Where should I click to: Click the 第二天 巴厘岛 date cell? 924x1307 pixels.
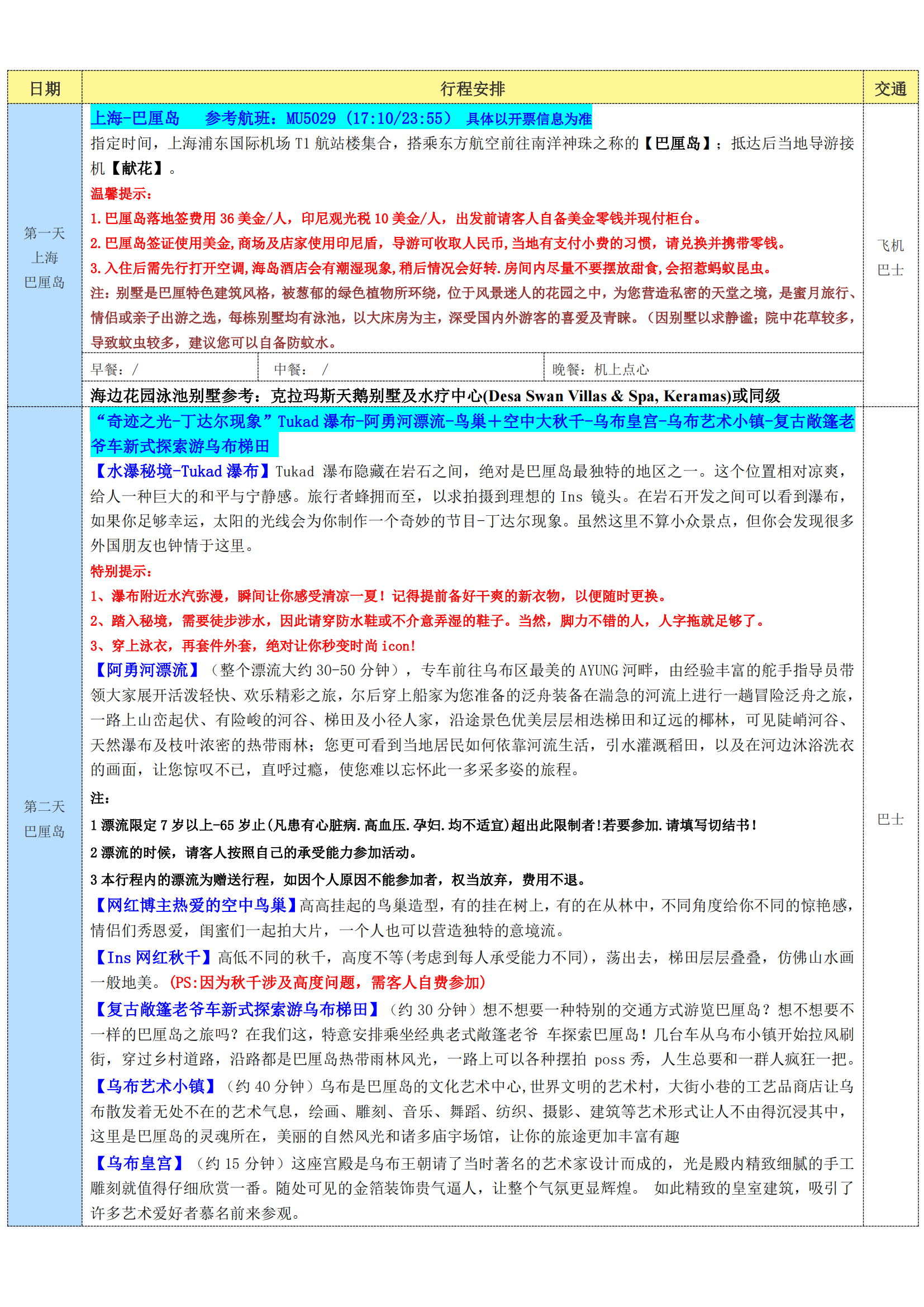point(44,819)
